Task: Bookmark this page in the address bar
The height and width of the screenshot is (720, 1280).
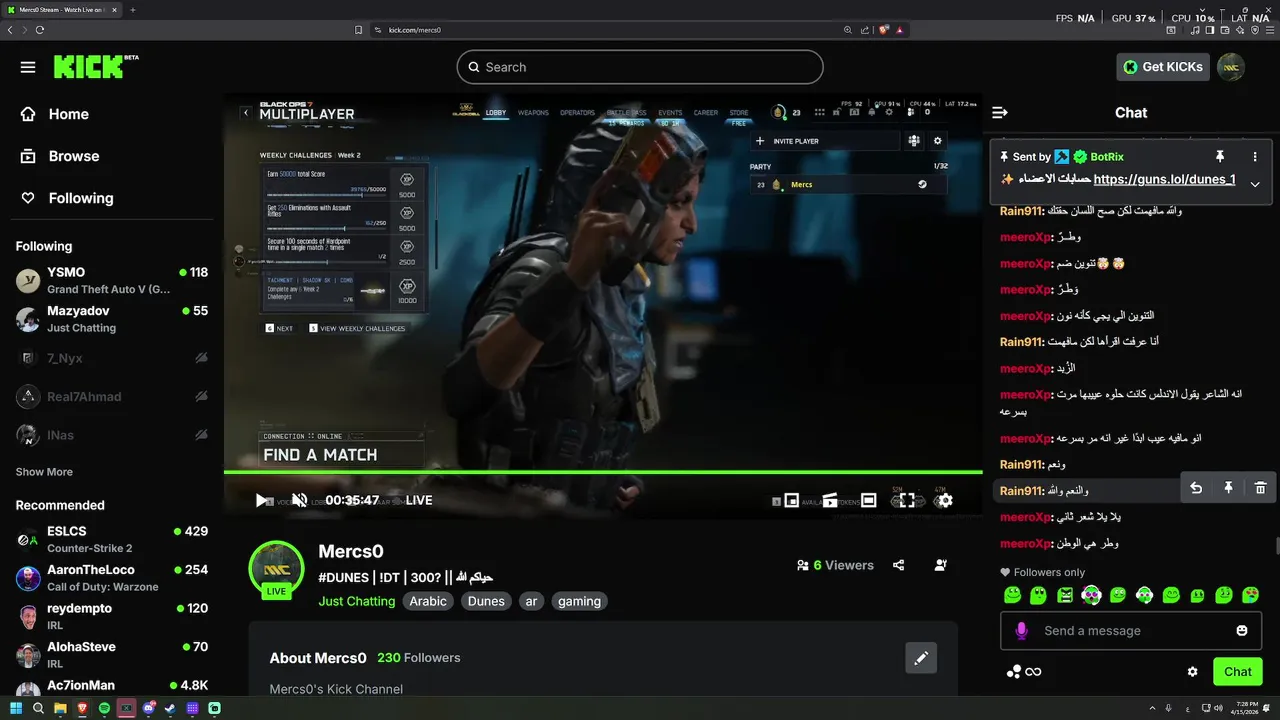Action: pyautogui.click(x=358, y=30)
